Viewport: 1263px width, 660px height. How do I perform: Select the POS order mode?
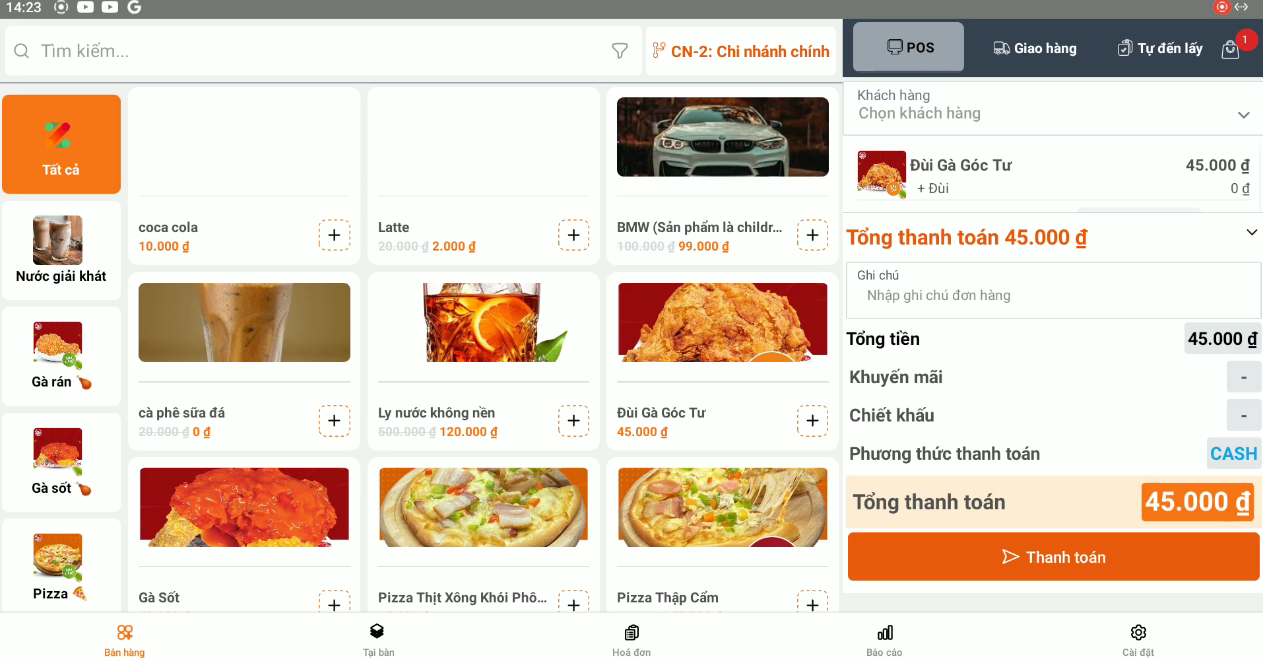tap(908, 48)
